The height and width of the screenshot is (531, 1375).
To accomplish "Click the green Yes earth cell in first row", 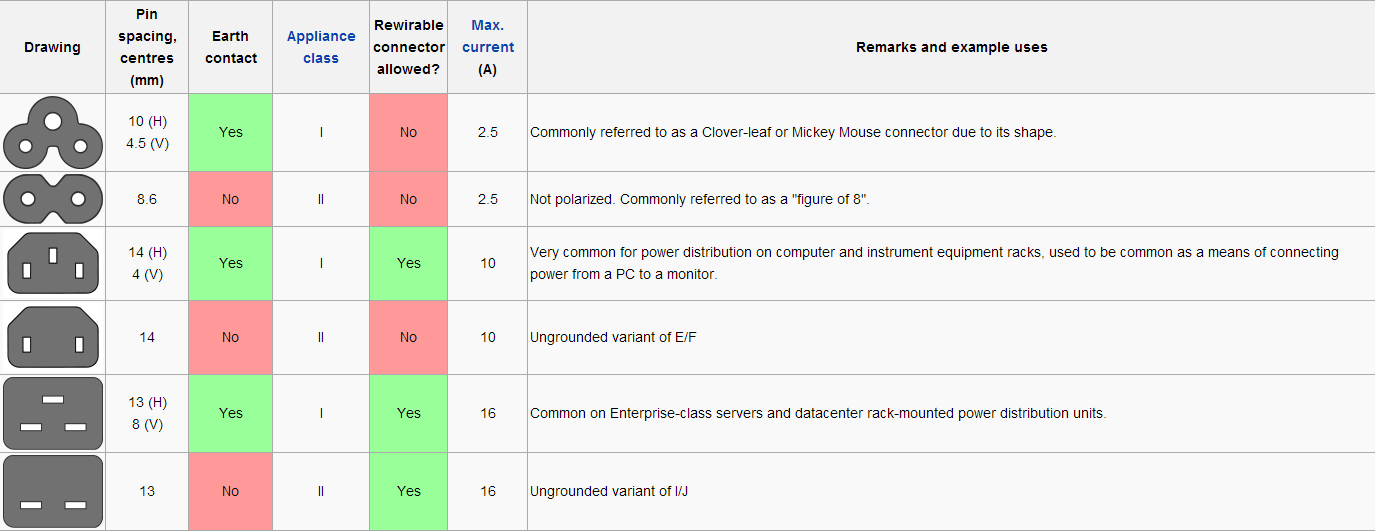I will (230, 132).
